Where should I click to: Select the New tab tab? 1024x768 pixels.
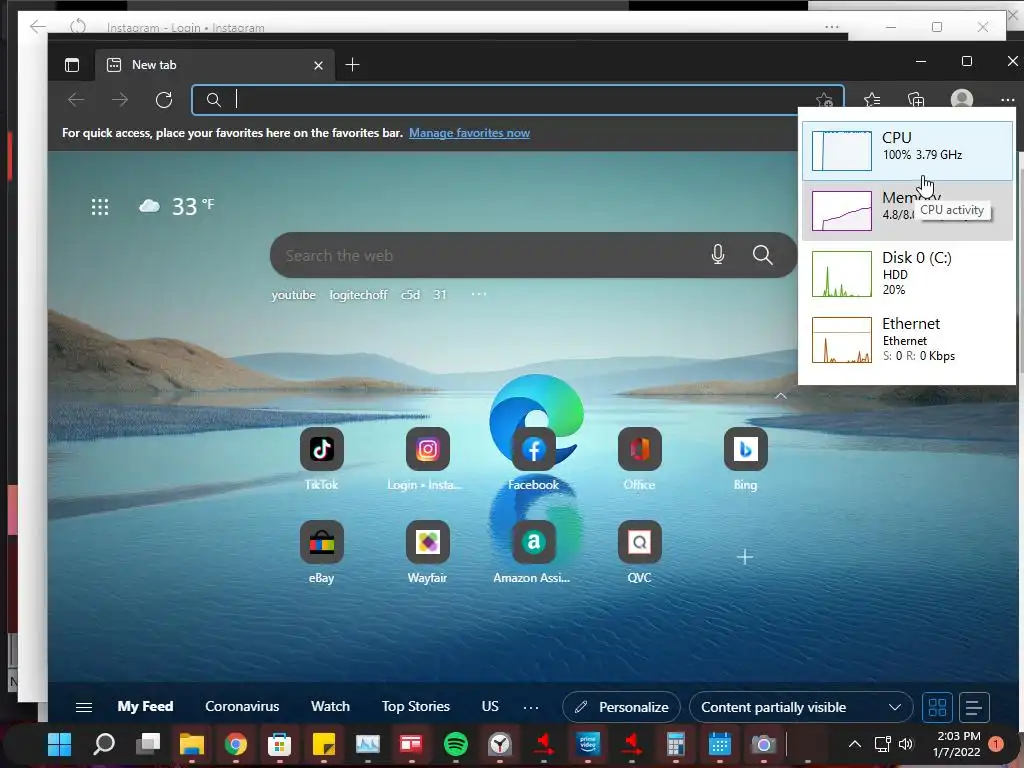pyautogui.click(x=215, y=65)
